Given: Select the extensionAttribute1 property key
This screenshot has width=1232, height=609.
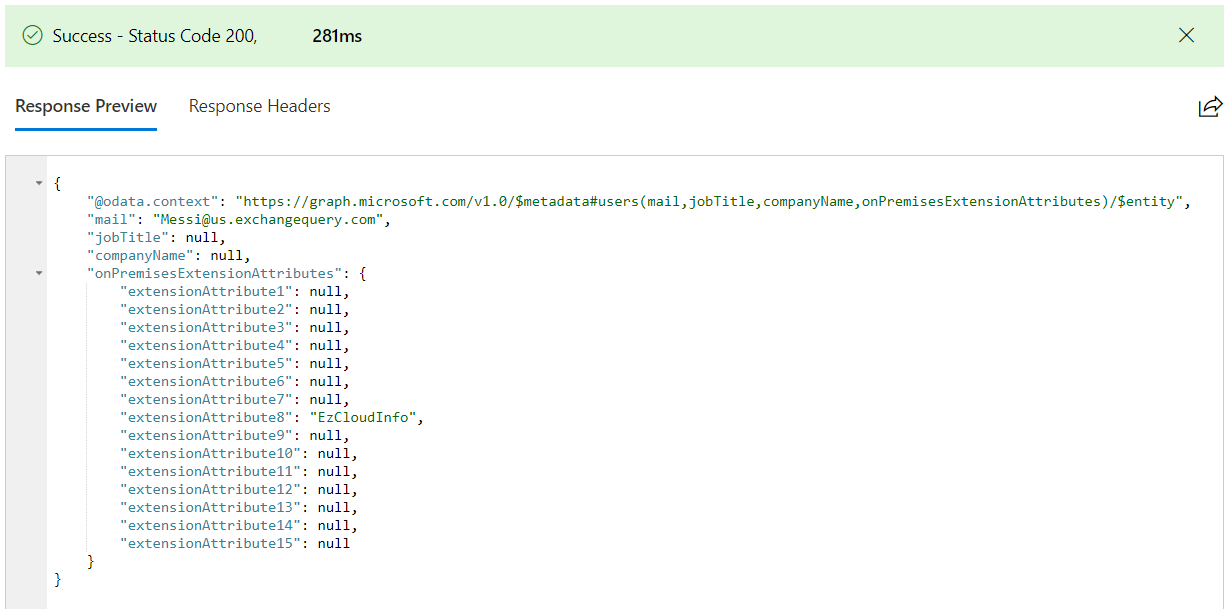Looking at the screenshot, I should [206, 291].
